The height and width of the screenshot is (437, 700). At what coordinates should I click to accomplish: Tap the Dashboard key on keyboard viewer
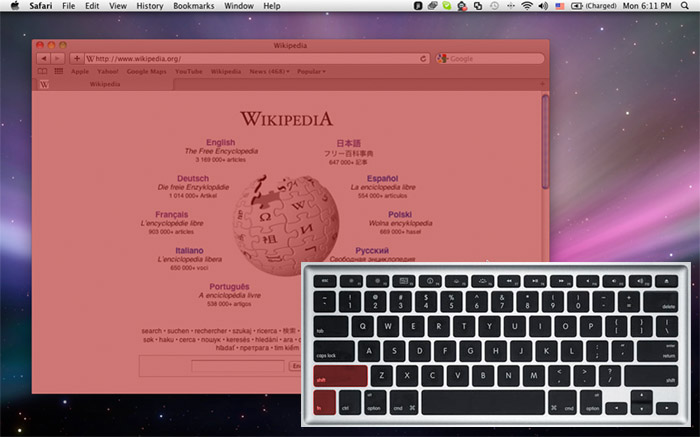click(x=430, y=281)
